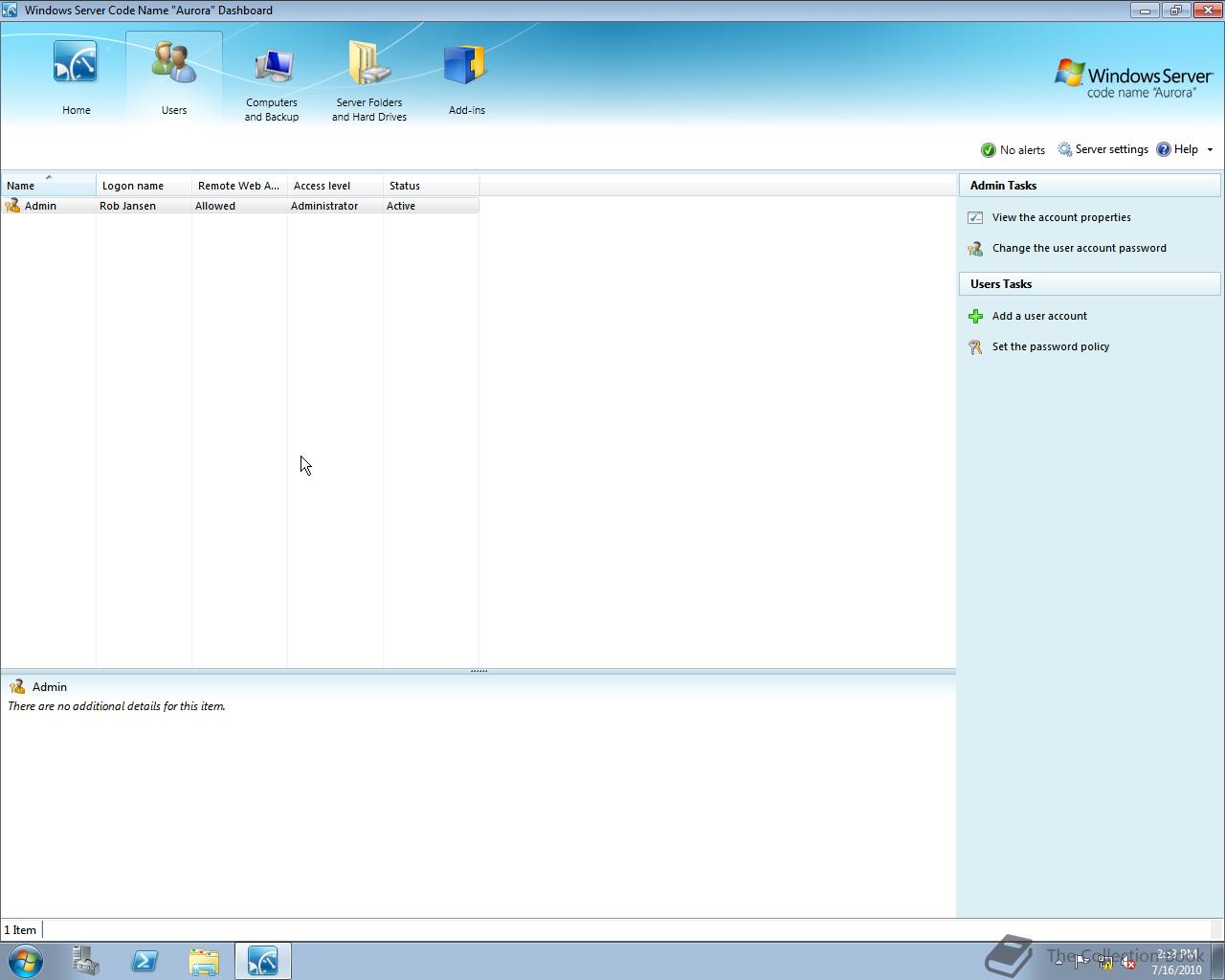Click the Server settings gear icon
The image size is (1225, 980).
point(1064,149)
